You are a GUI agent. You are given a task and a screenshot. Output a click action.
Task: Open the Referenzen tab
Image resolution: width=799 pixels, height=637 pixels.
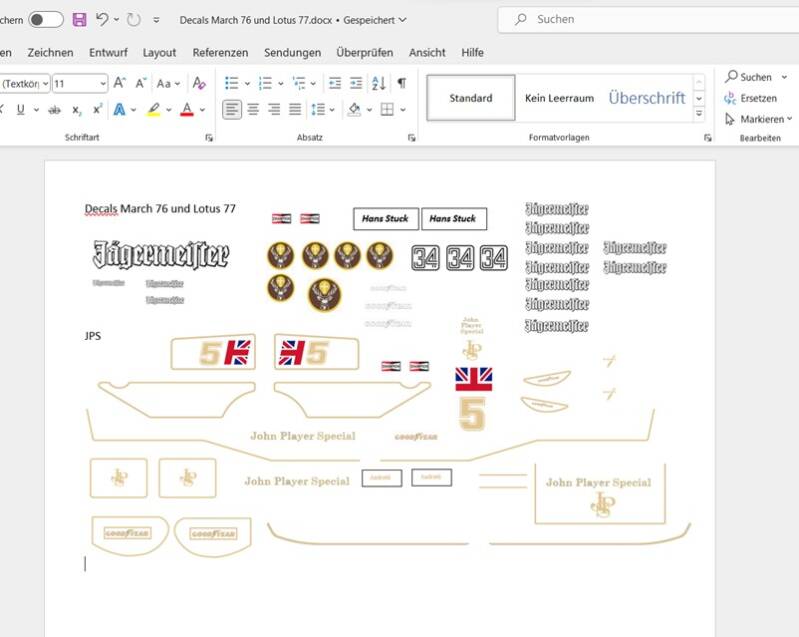(x=220, y=52)
